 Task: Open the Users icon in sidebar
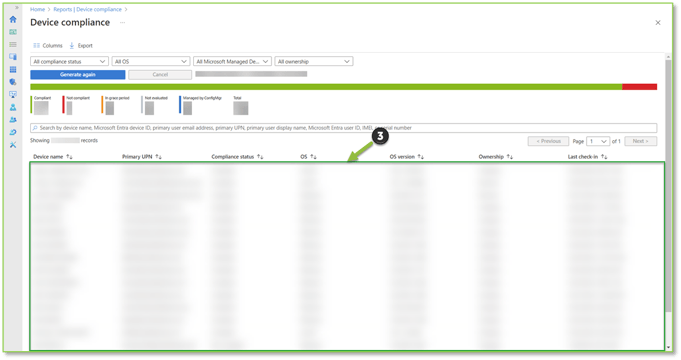tap(13, 107)
